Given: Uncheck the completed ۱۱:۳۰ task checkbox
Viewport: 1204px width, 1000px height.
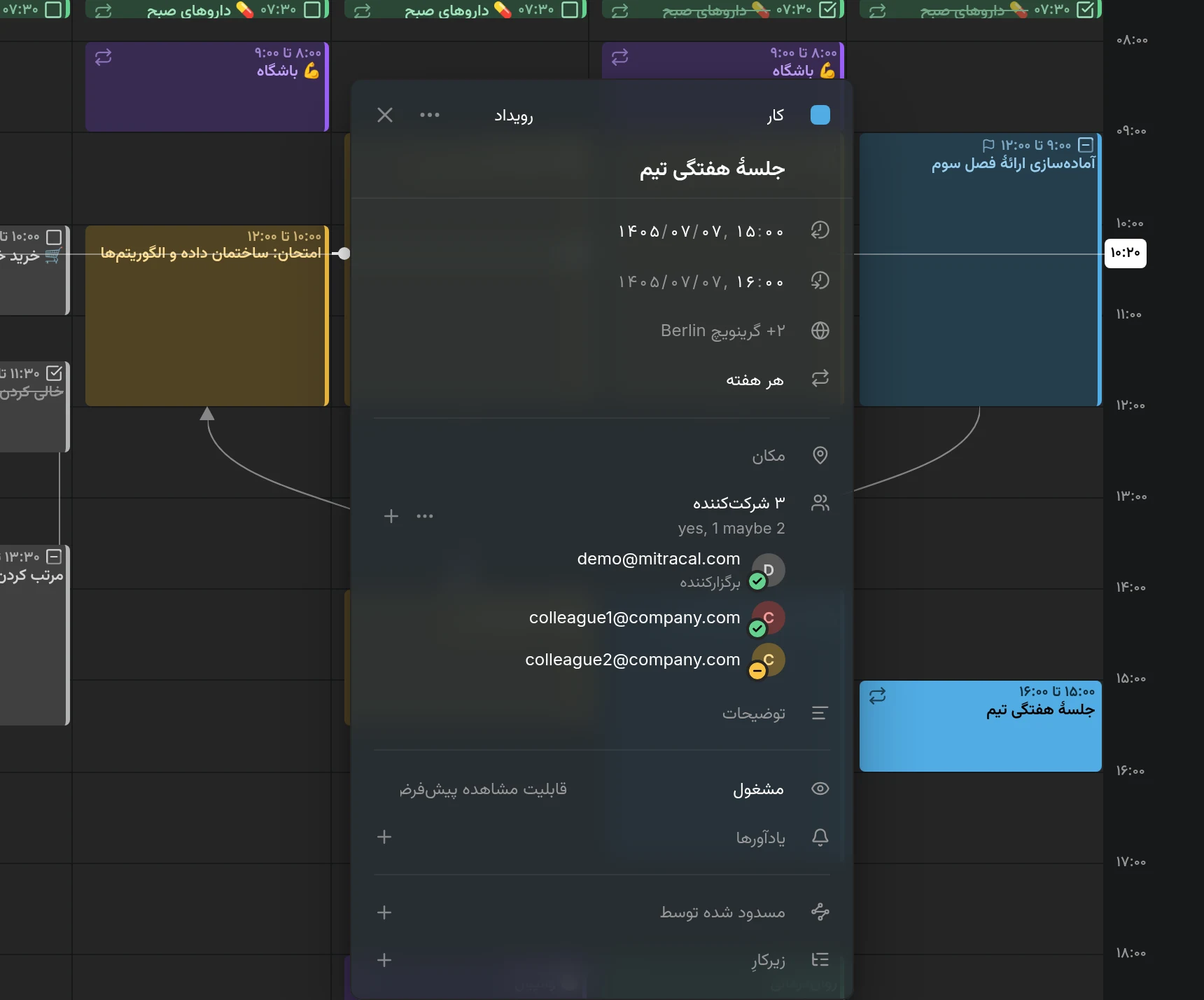Looking at the screenshot, I should coord(54,373).
